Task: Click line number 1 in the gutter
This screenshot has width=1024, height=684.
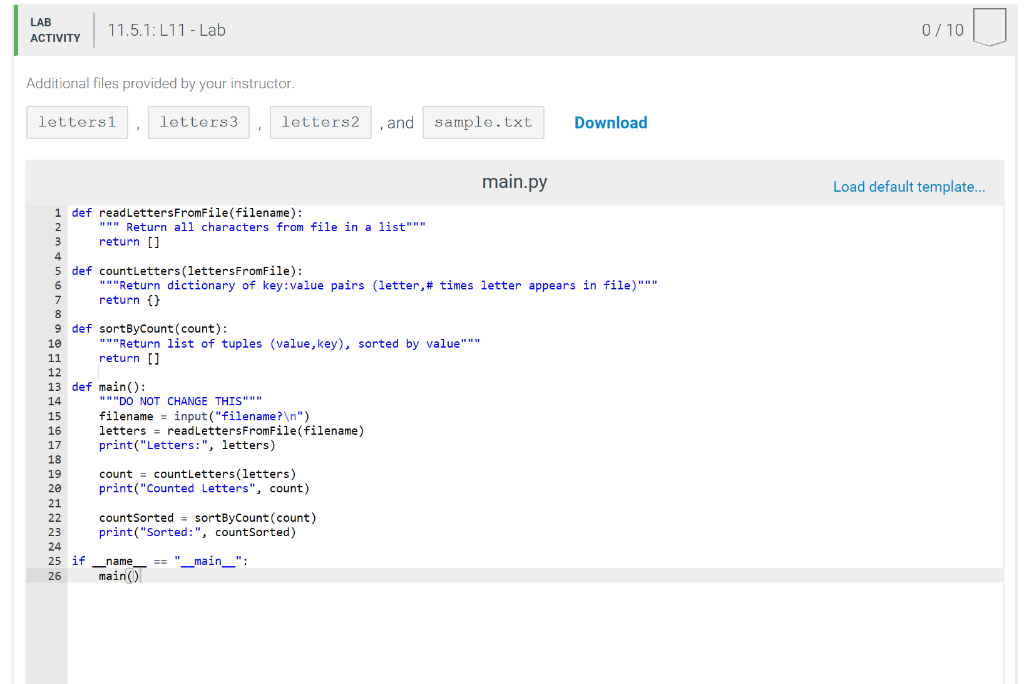Action: point(57,213)
